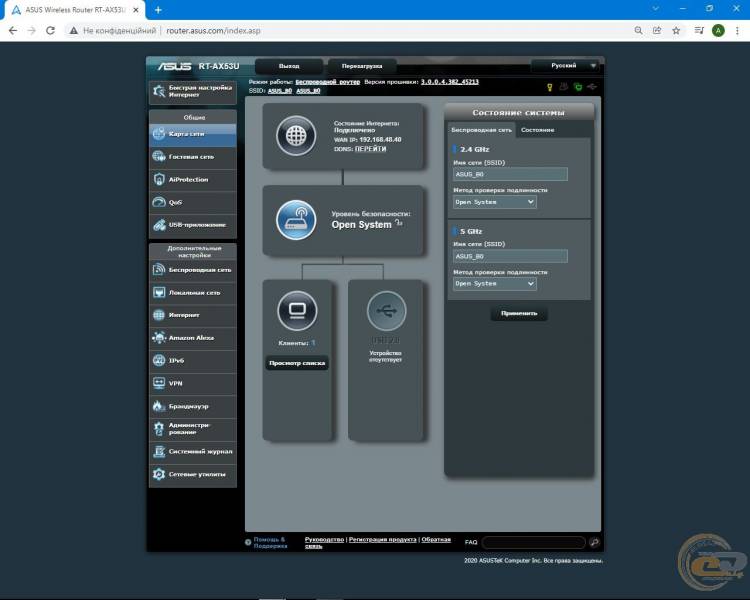Open 2.4 GHz authentication method dropdown
The height and width of the screenshot is (600, 750).
pos(495,202)
